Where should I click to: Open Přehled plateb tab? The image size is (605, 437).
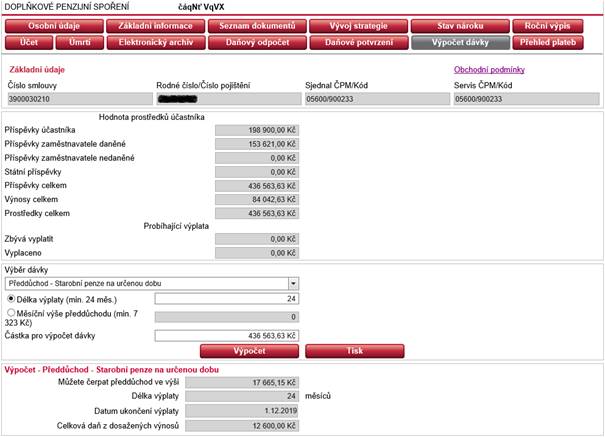(554, 43)
